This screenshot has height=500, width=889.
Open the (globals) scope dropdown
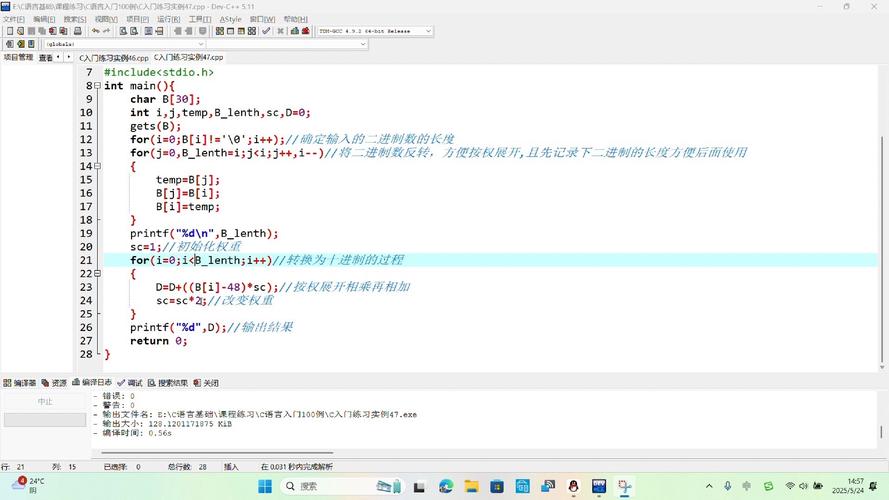click(x=200, y=44)
